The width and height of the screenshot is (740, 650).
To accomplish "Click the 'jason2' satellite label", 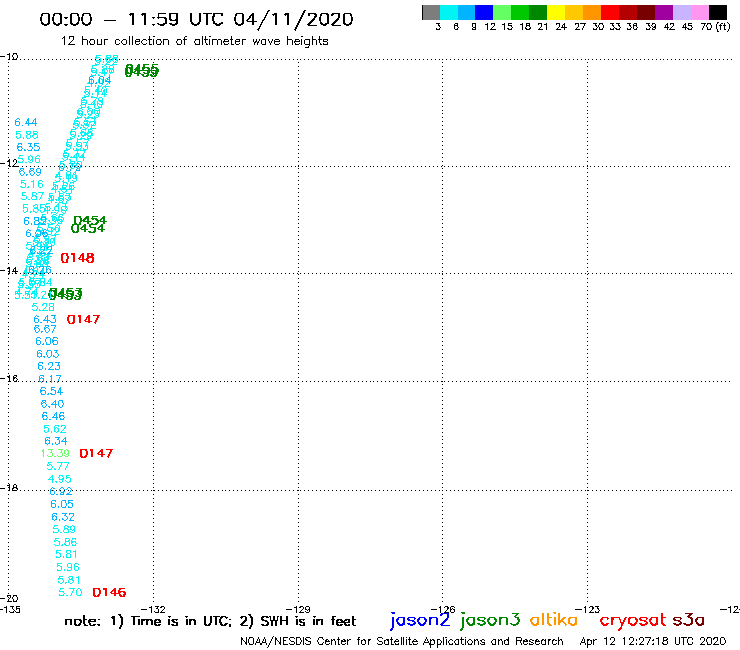I will [x=420, y=620].
